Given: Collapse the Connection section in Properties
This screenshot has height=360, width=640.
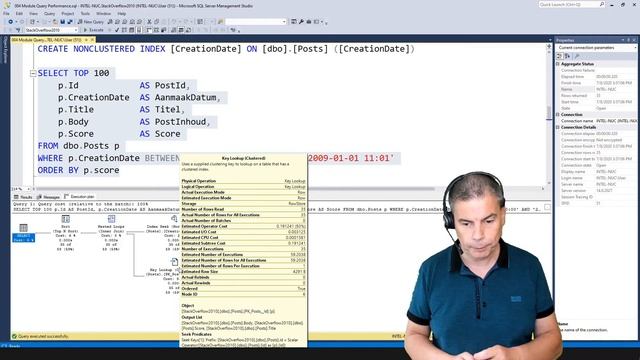Looking at the screenshot, I should (558, 115).
